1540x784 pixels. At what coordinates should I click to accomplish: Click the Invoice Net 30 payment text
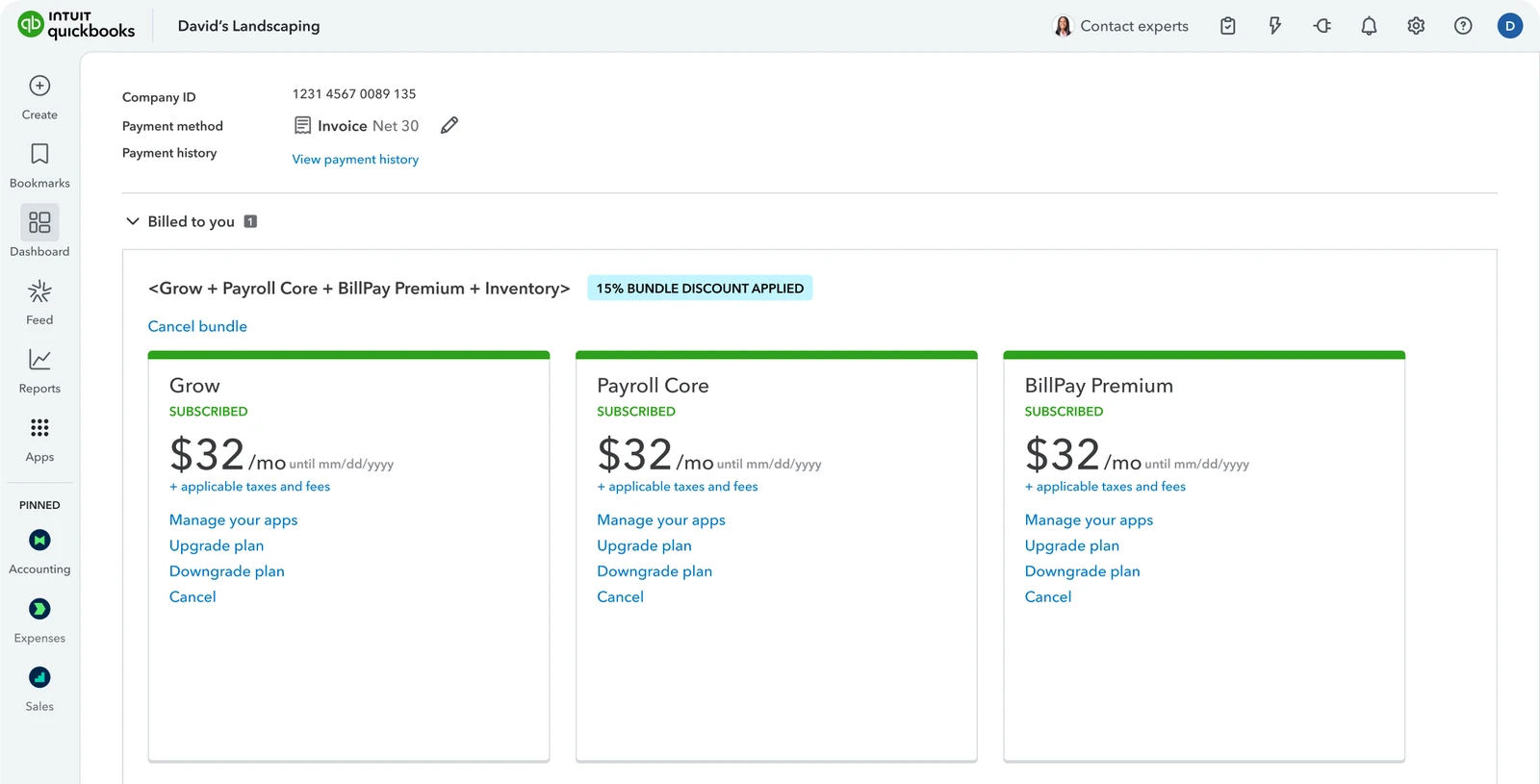368,126
